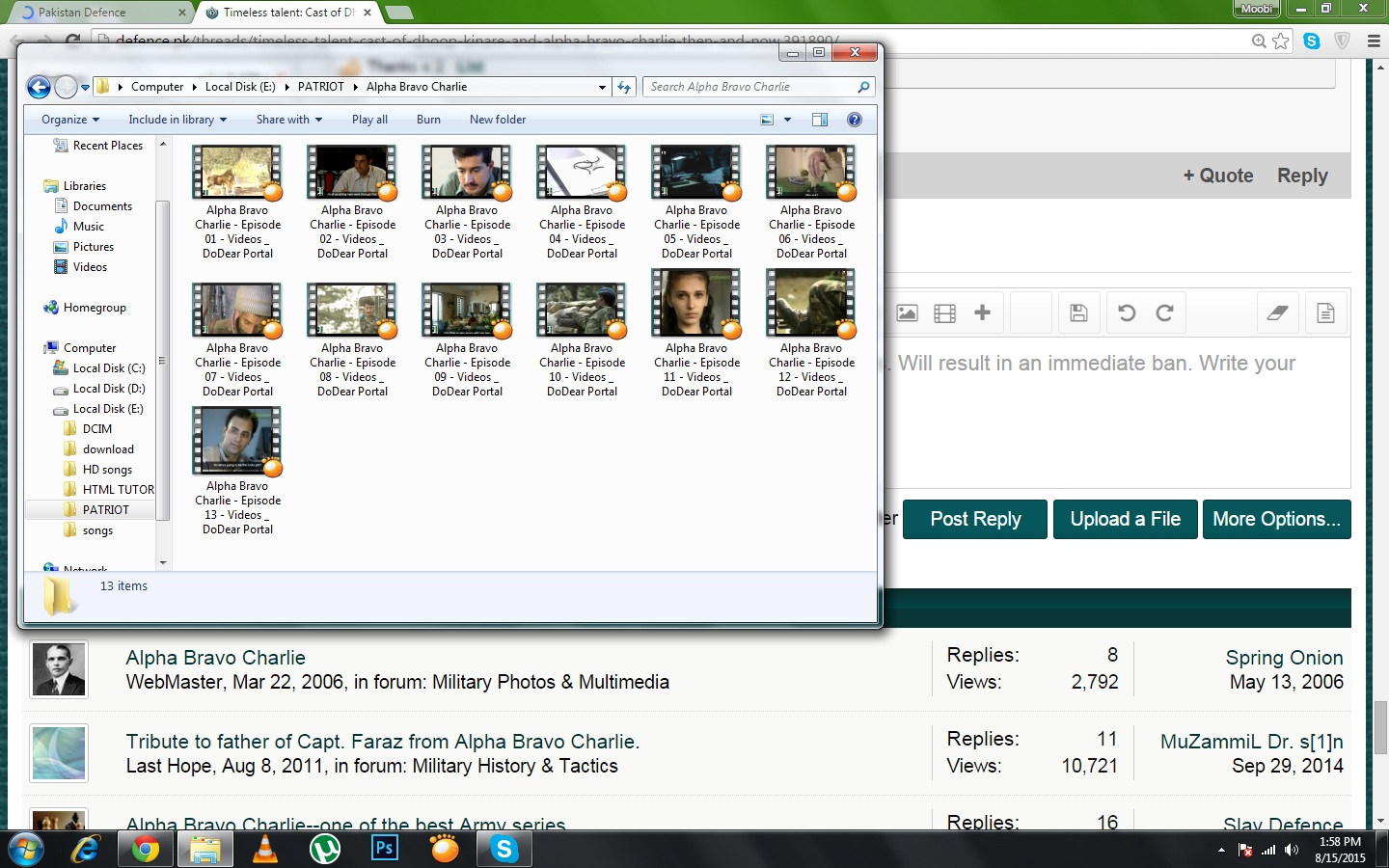1389x868 pixels.
Task: Select Episode 08 video file
Action: pos(352,340)
